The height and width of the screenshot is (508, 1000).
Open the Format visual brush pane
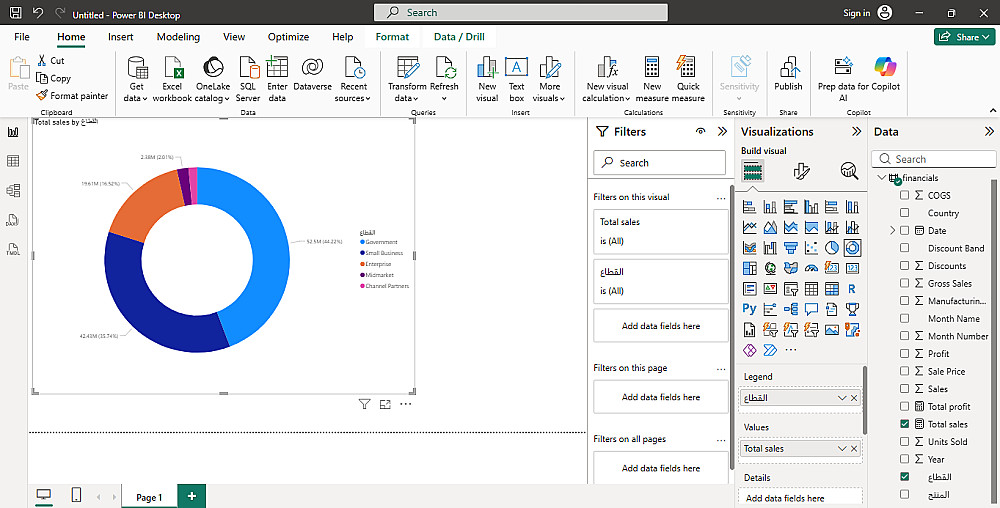click(801, 171)
